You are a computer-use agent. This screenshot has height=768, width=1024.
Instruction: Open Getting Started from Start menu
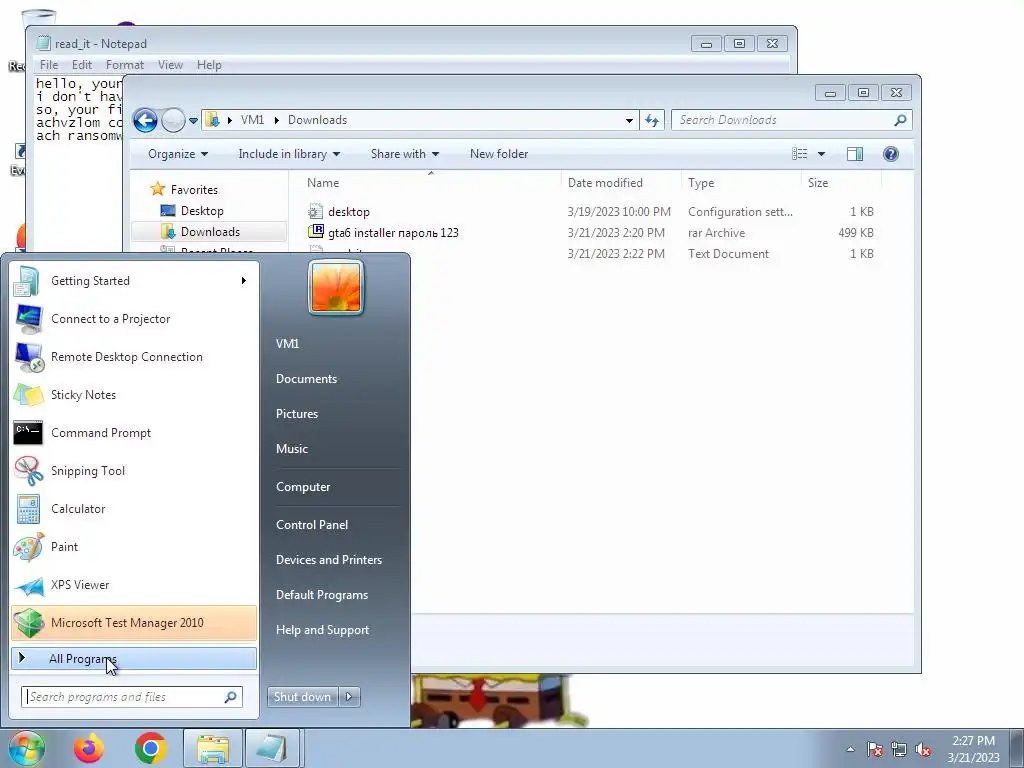(134, 281)
